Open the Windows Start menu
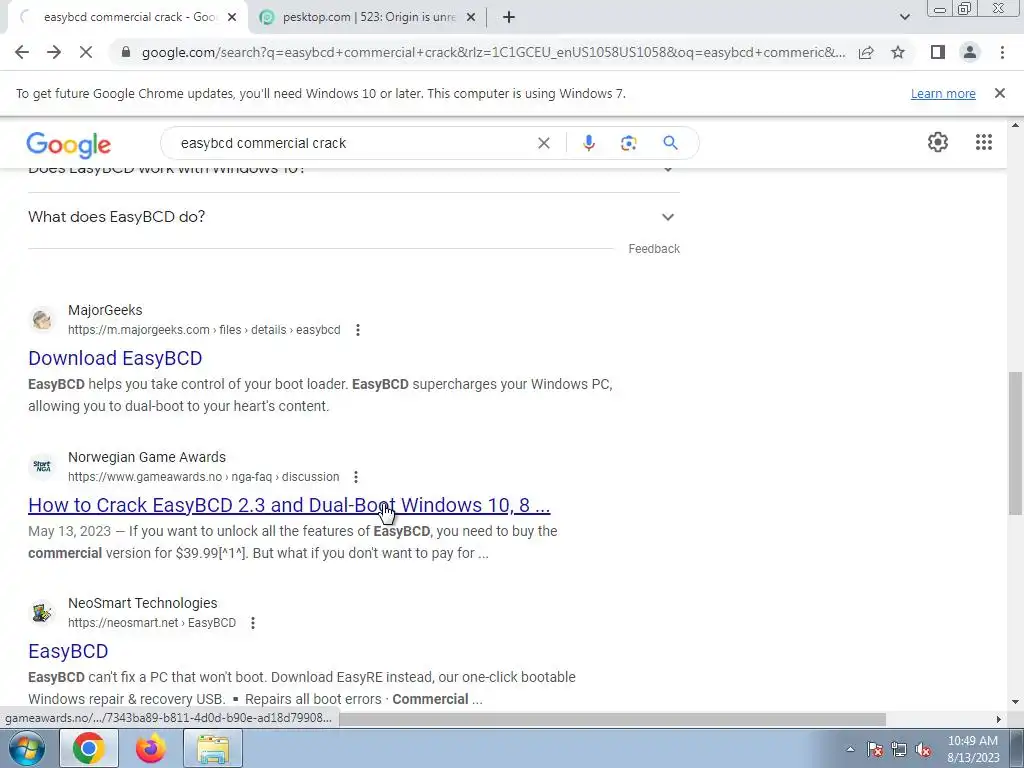 (x=25, y=748)
